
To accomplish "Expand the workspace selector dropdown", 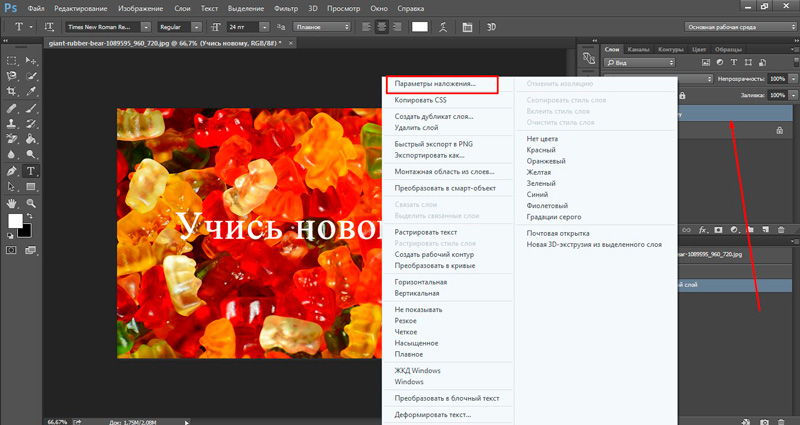I will (x=738, y=25).
